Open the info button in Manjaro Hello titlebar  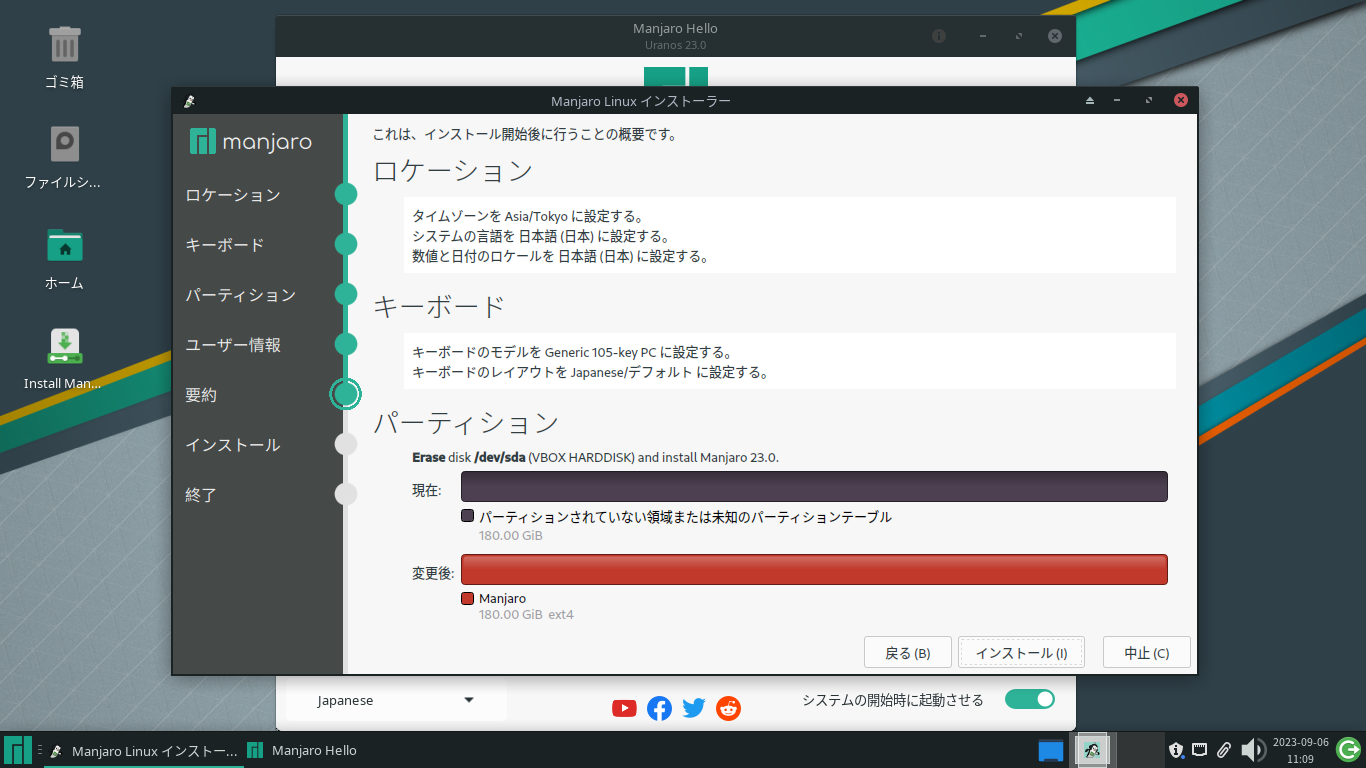(939, 36)
